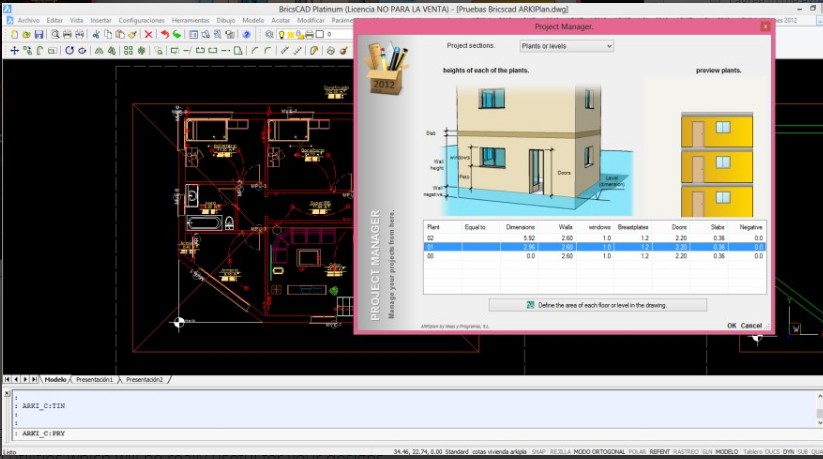Click OK in Project Manager dialog
Viewport: 823px width, 459px height.
point(732,326)
